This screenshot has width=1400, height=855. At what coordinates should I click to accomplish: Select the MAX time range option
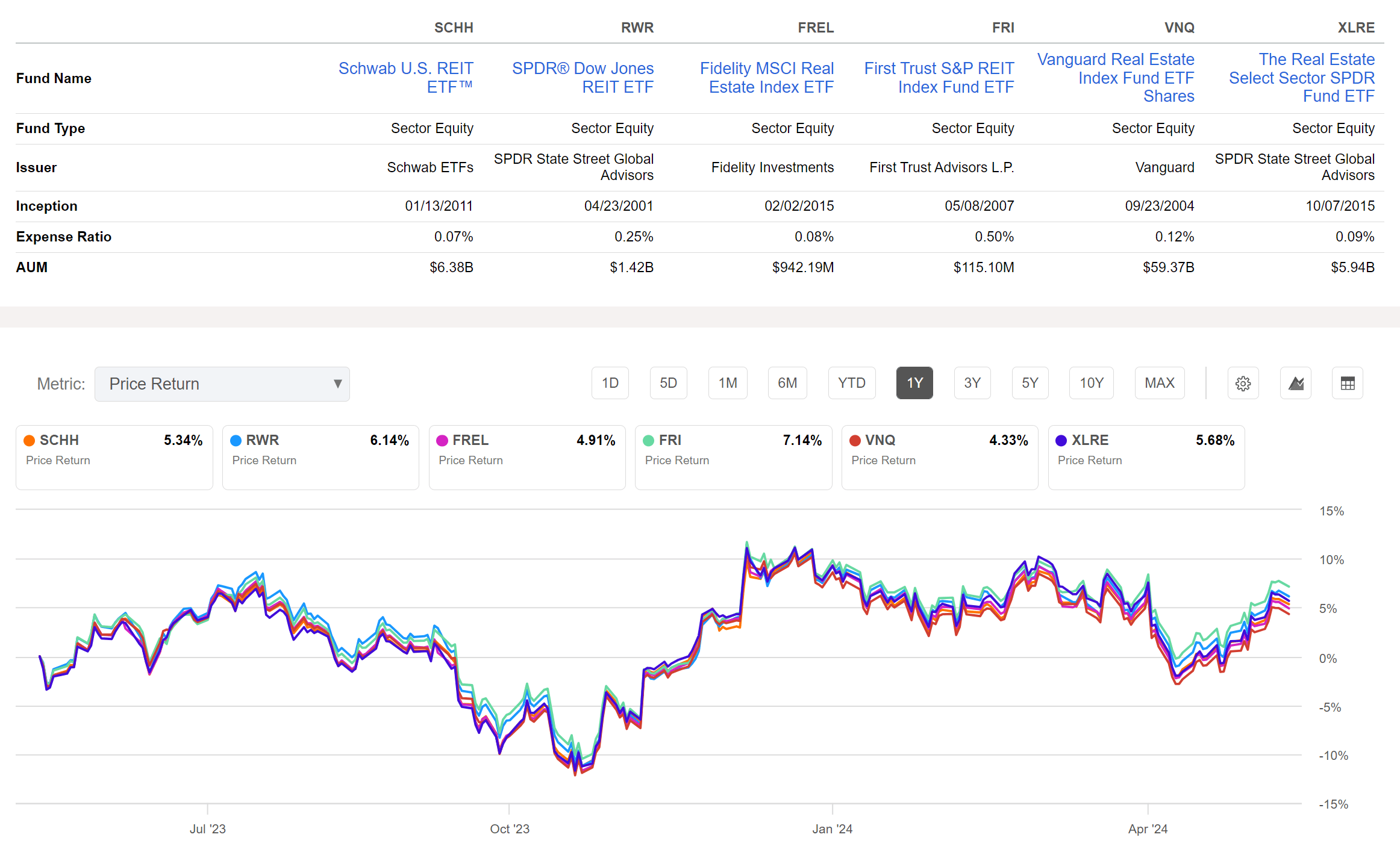pos(1160,383)
